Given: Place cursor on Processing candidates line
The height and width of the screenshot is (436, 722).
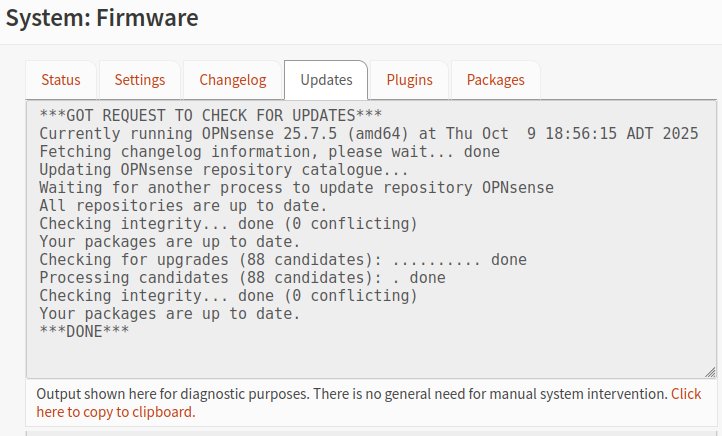Looking at the screenshot, I should 242,278.
